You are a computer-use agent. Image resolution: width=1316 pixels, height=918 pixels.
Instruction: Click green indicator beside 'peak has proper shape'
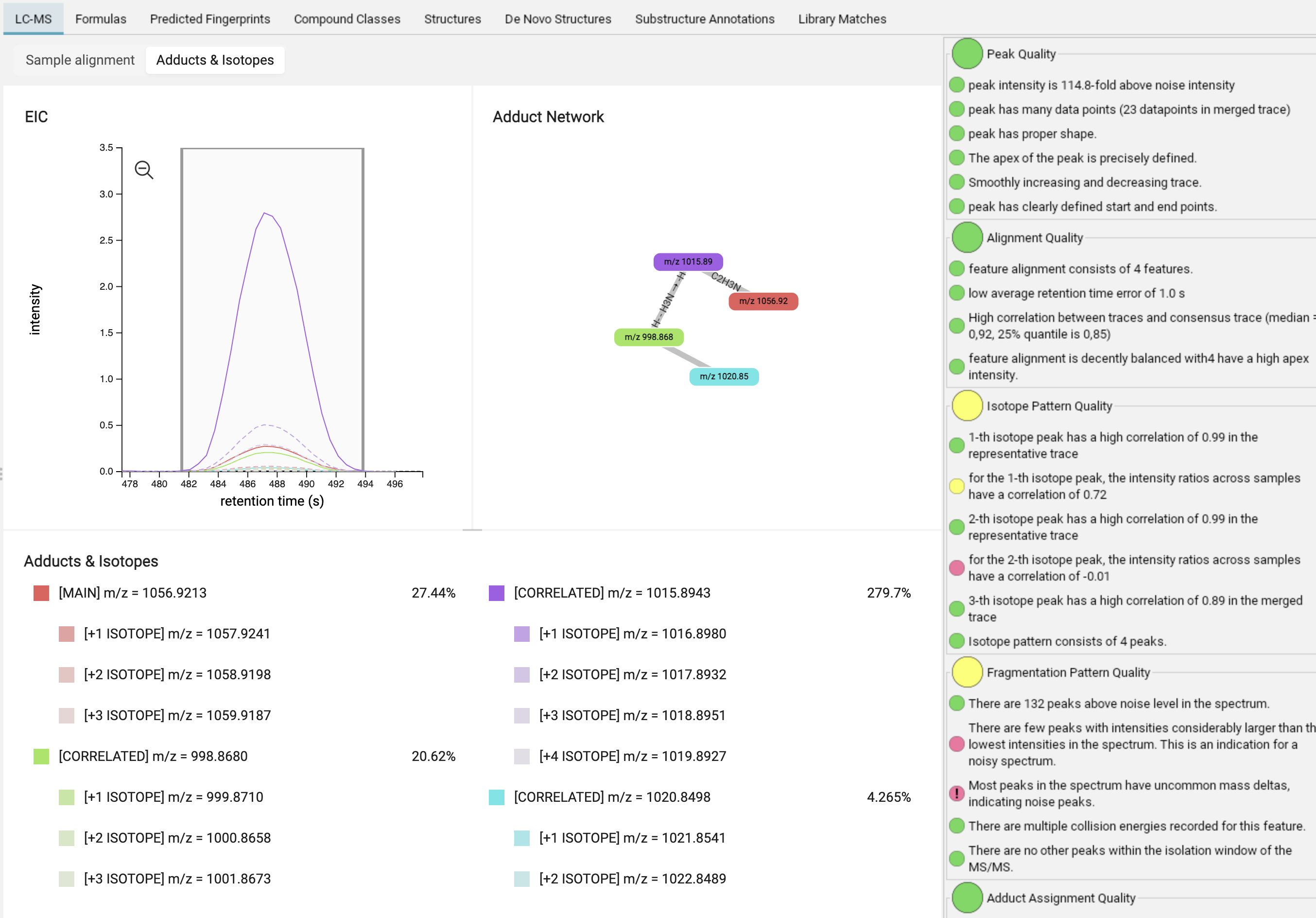pos(956,134)
